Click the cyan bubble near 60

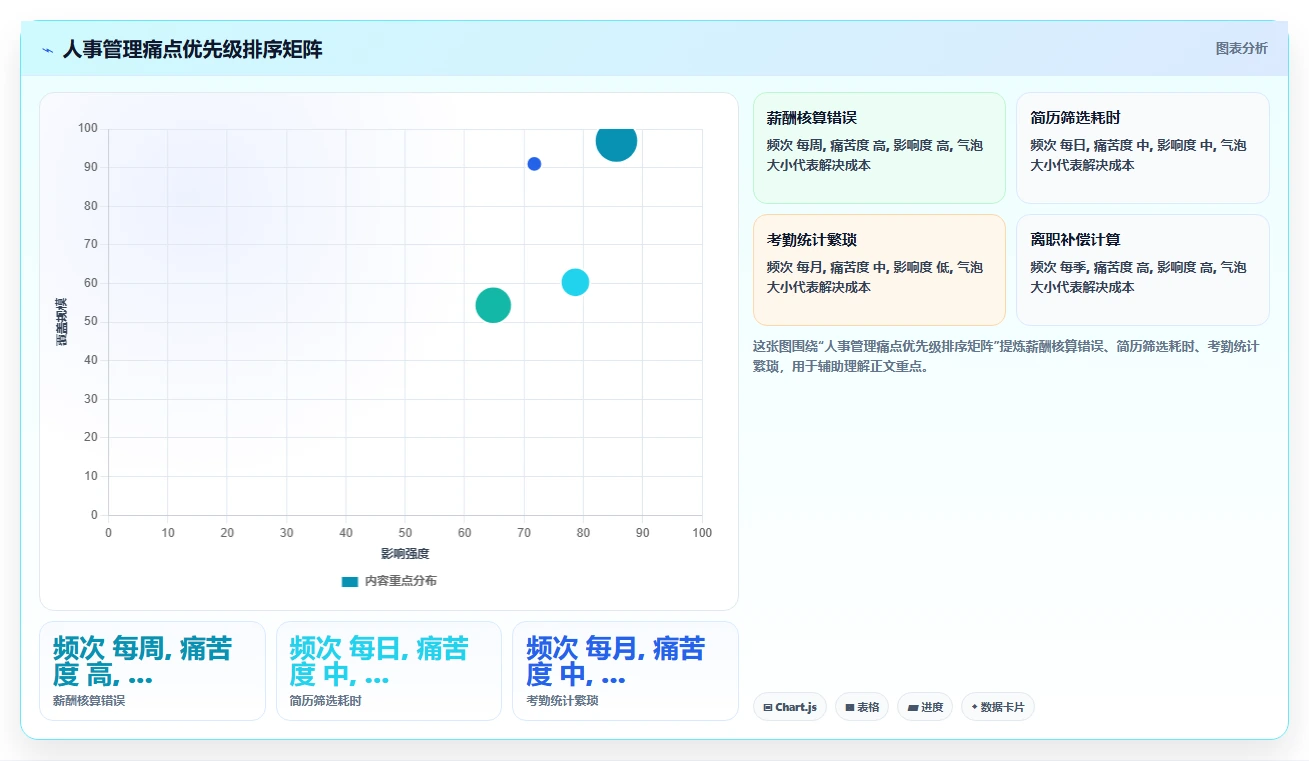point(575,282)
